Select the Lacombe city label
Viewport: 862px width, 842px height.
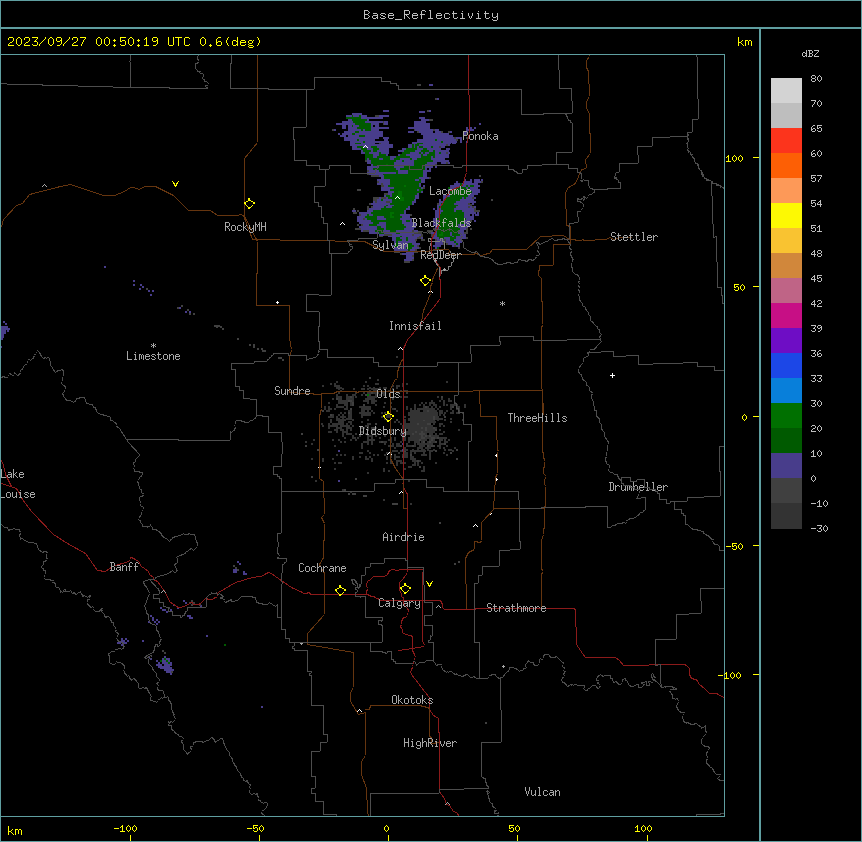[450, 191]
